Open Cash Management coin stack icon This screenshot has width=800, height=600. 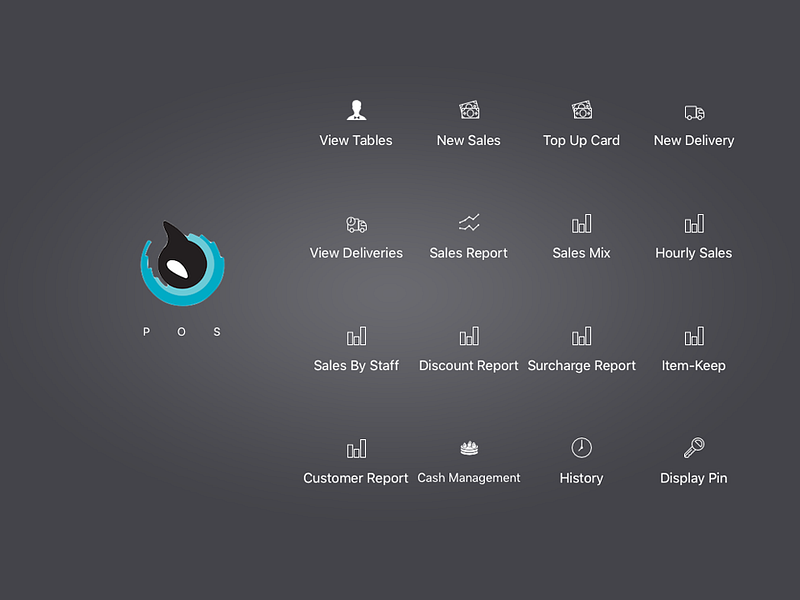(x=469, y=448)
